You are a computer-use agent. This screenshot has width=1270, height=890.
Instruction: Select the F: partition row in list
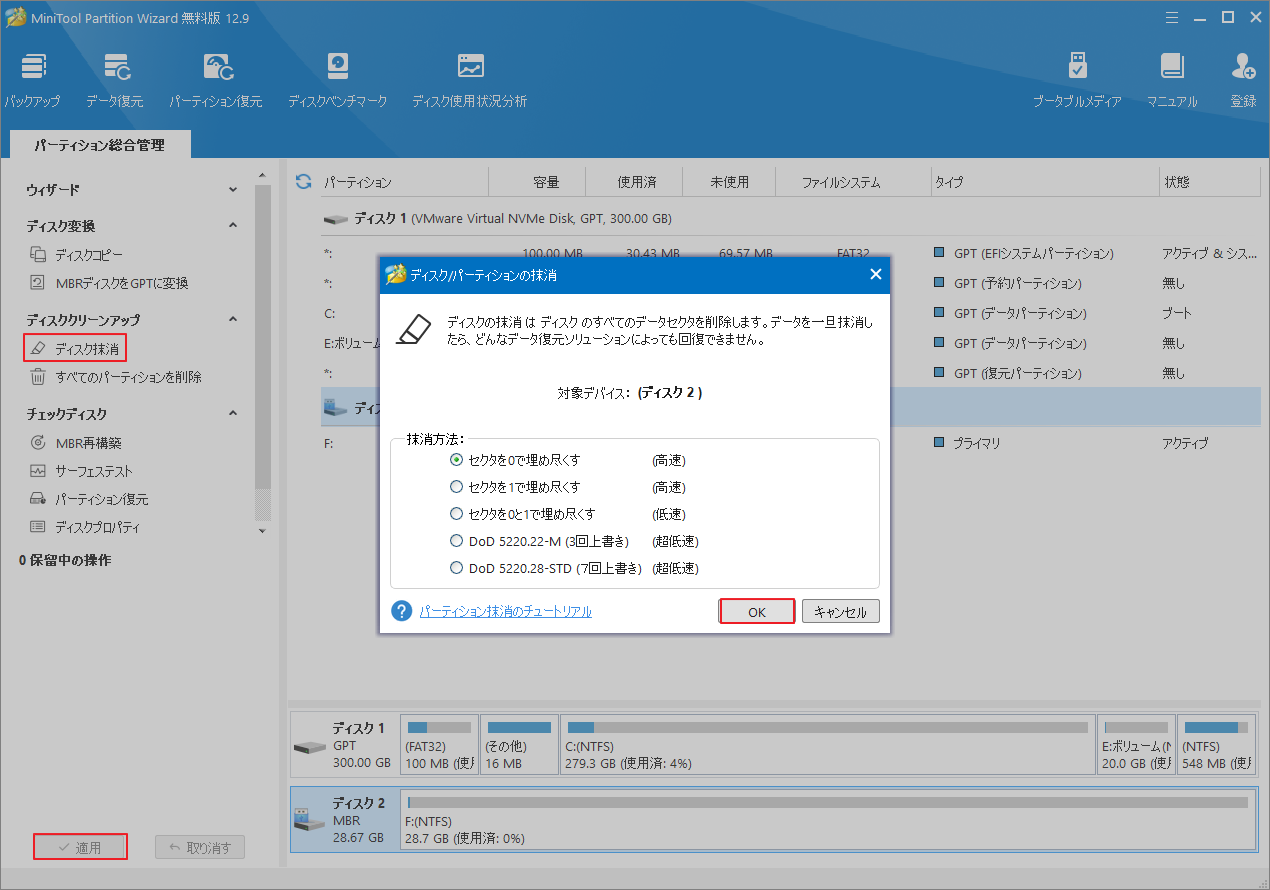tap(790, 443)
